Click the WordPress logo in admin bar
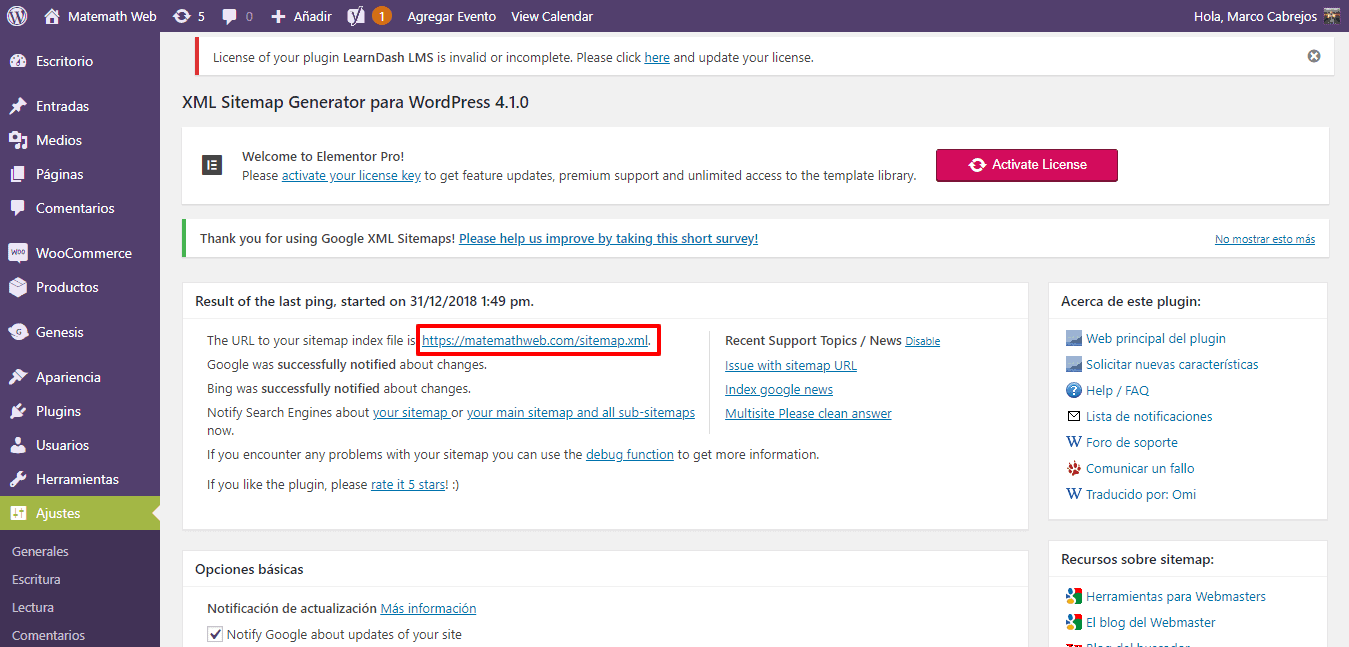Viewport: 1349px width, 647px height. (17, 16)
